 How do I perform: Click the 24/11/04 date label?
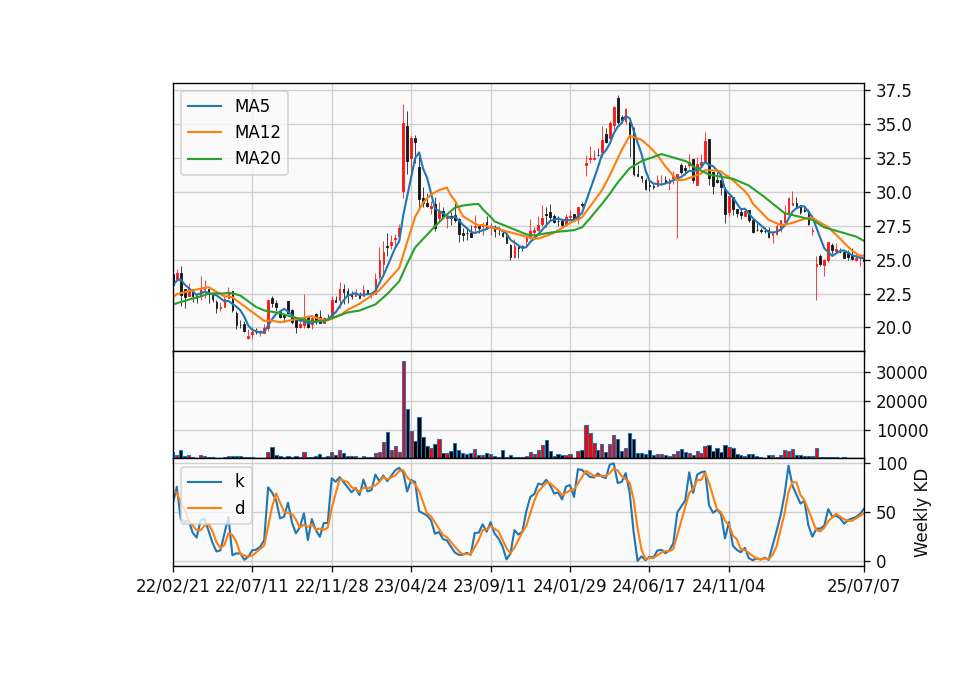pos(728,586)
